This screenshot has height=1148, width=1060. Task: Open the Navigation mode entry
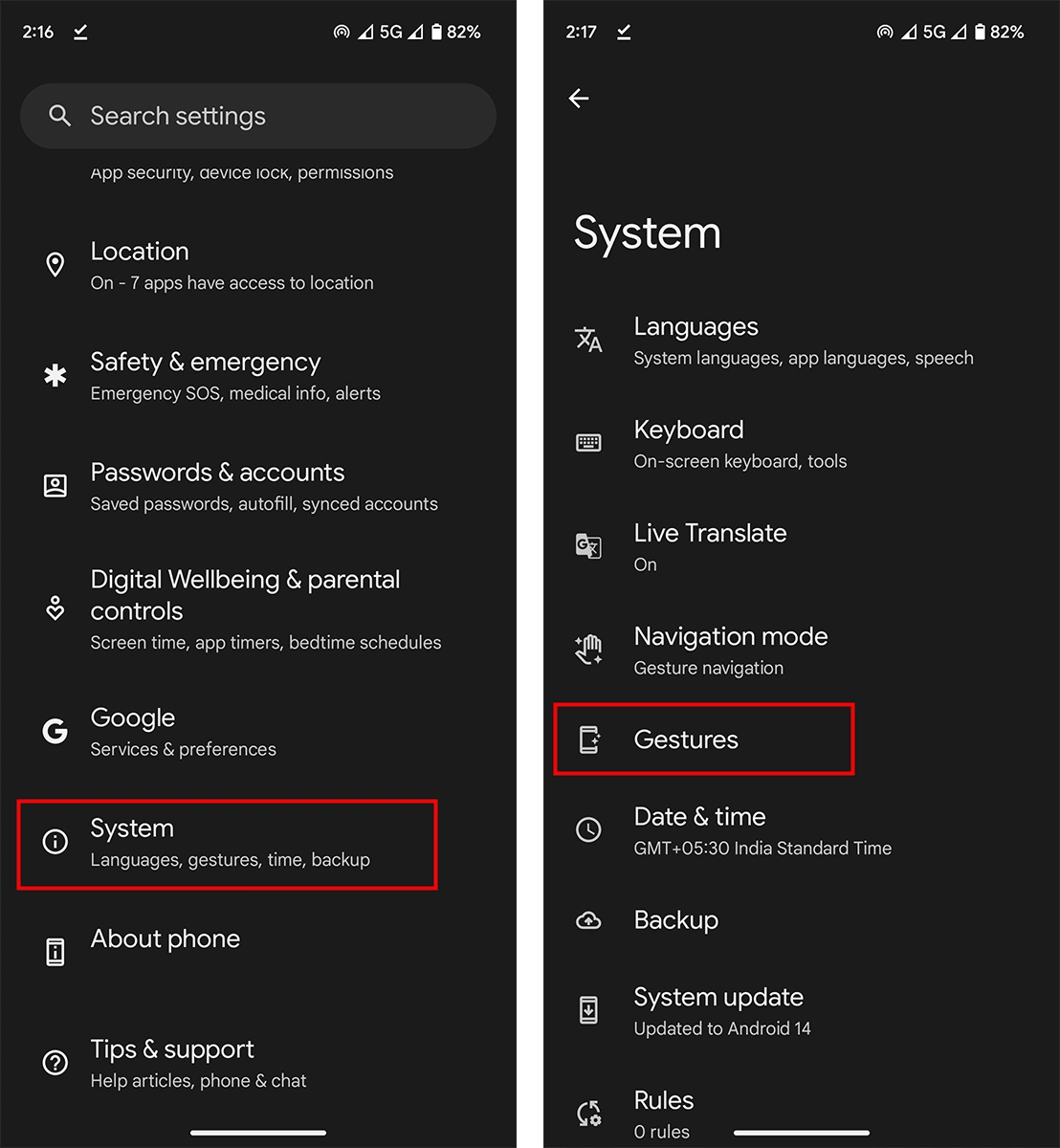tap(802, 651)
